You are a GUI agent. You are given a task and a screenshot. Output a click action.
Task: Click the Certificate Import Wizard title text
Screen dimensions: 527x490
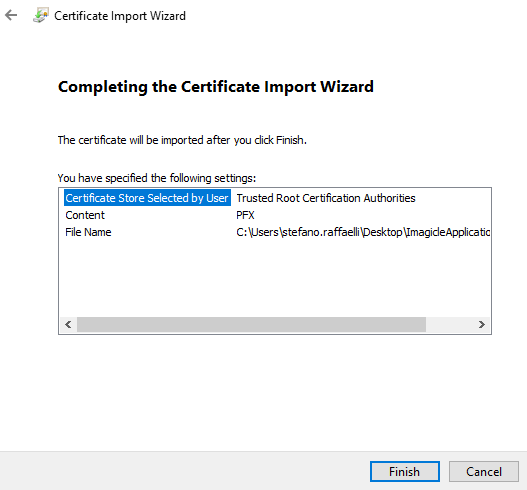click(120, 16)
